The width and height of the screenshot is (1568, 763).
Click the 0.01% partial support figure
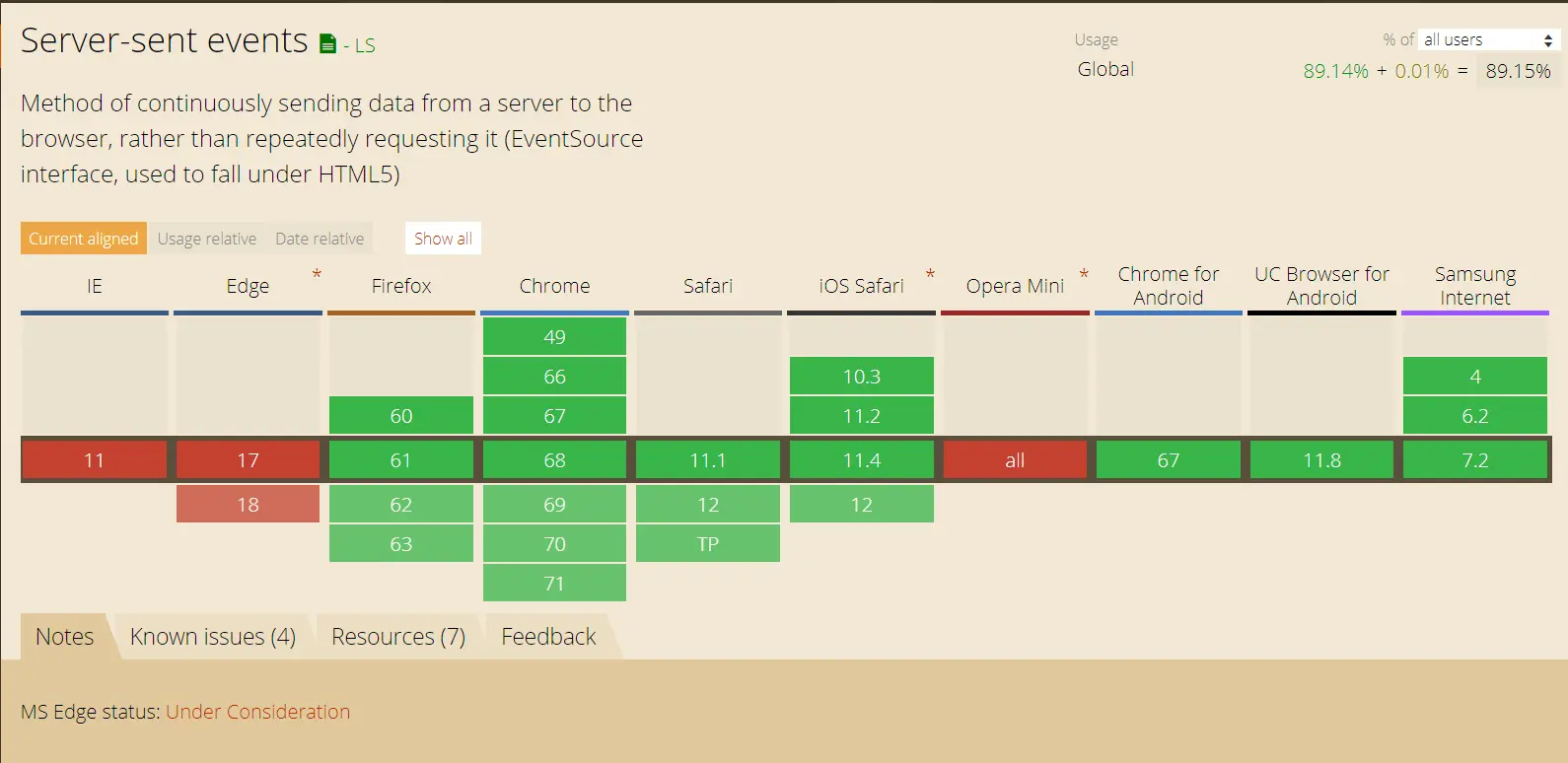click(x=1422, y=71)
